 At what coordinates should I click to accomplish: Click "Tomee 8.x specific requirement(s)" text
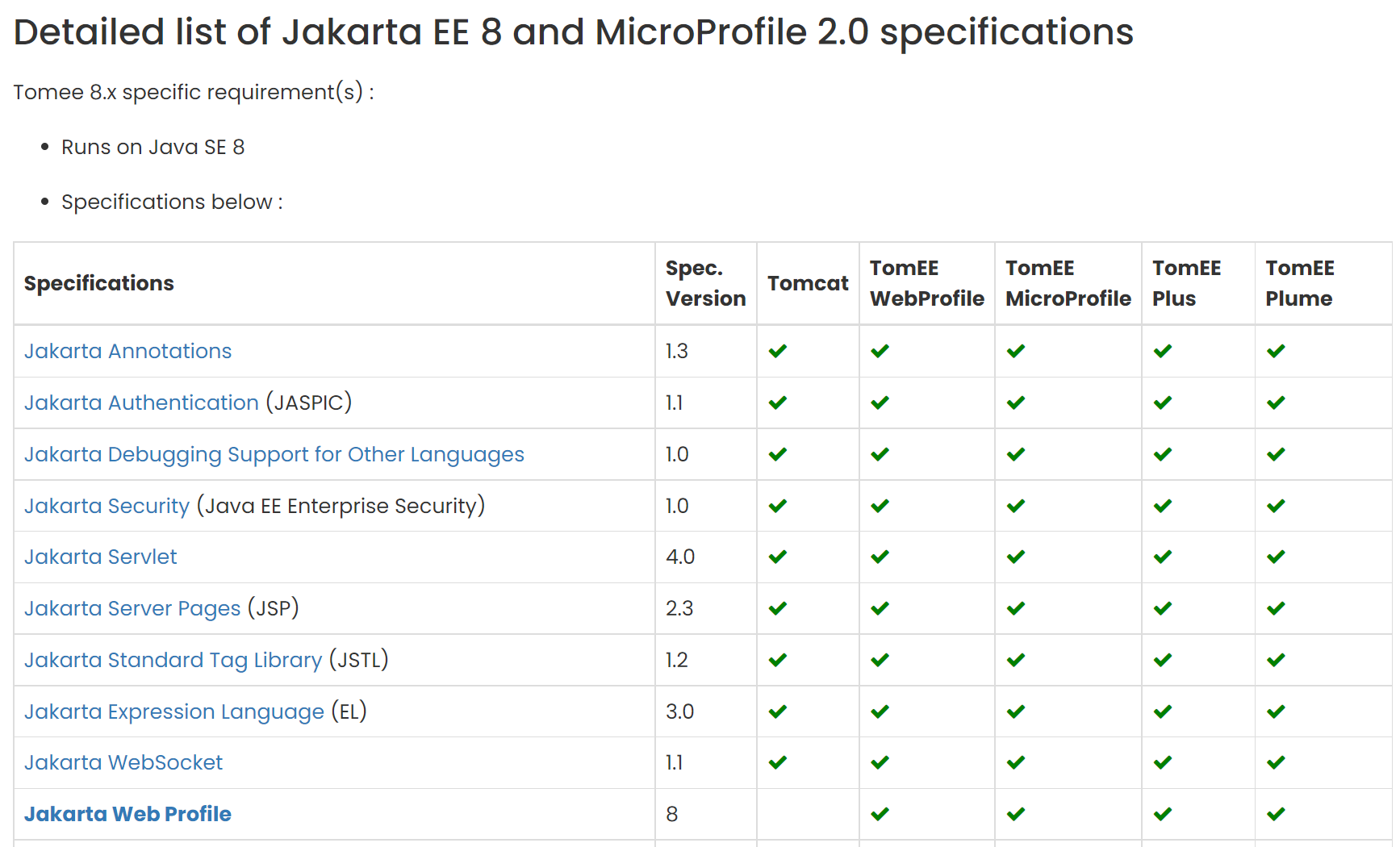pos(194,92)
